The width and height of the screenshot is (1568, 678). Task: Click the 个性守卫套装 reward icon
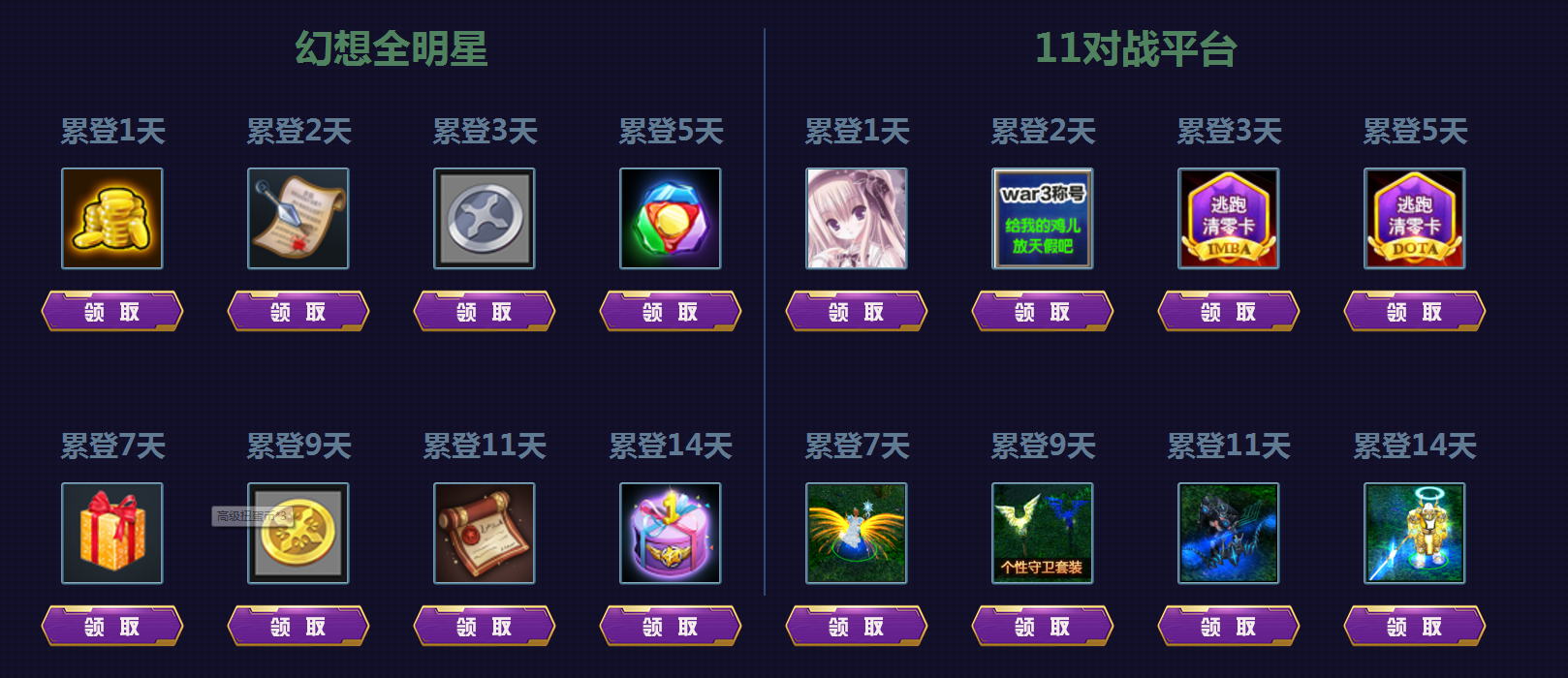(1043, 533)
